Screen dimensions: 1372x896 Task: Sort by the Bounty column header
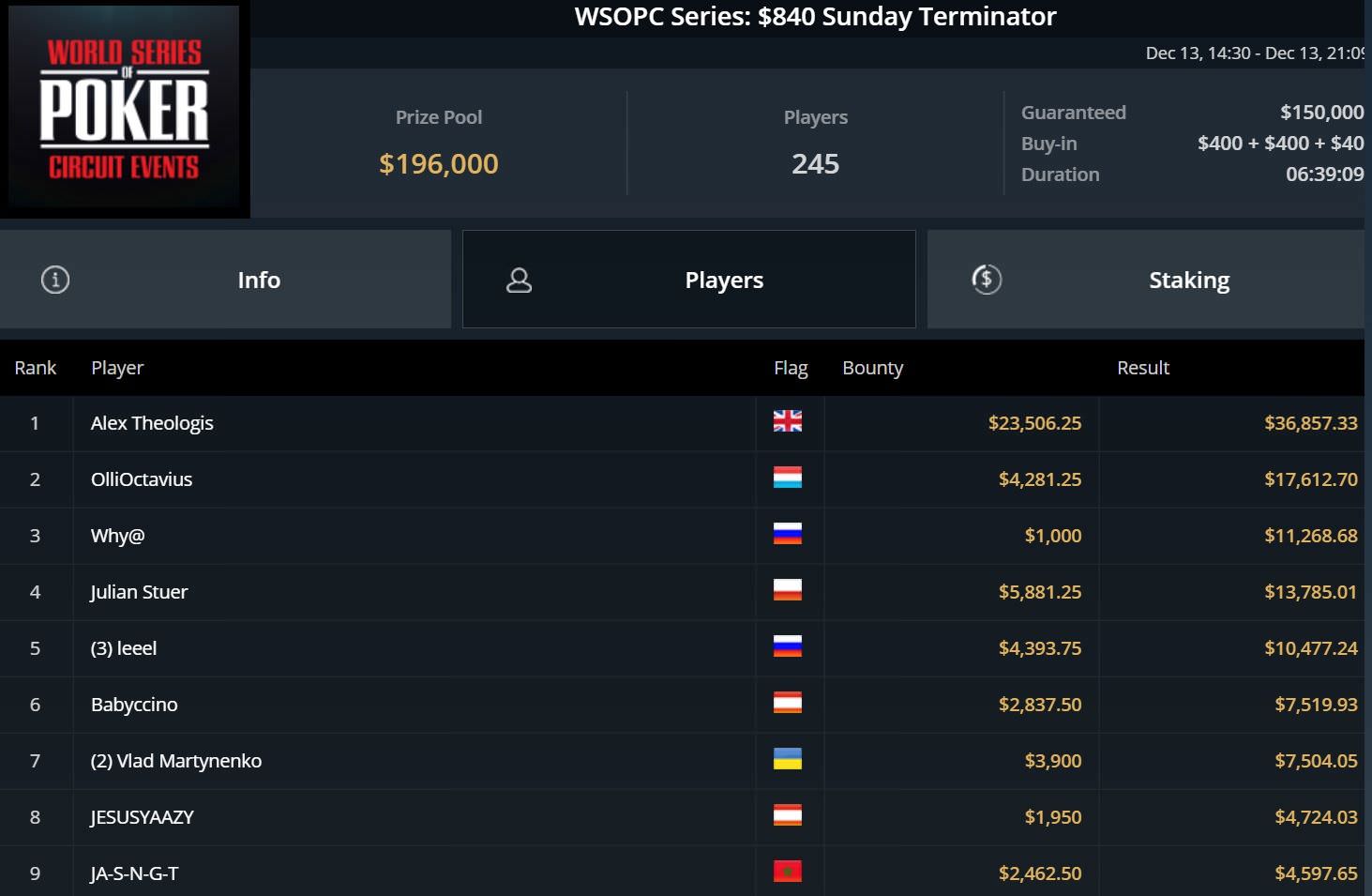tap(872, 368)
